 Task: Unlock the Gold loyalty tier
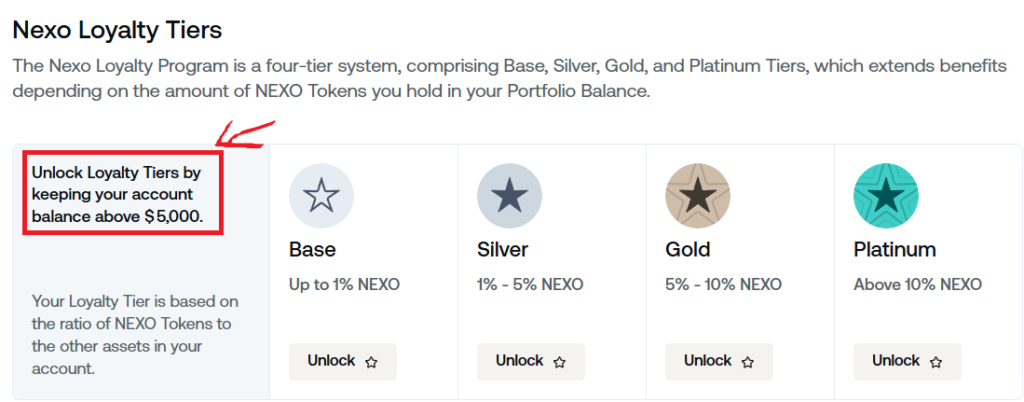719,362
